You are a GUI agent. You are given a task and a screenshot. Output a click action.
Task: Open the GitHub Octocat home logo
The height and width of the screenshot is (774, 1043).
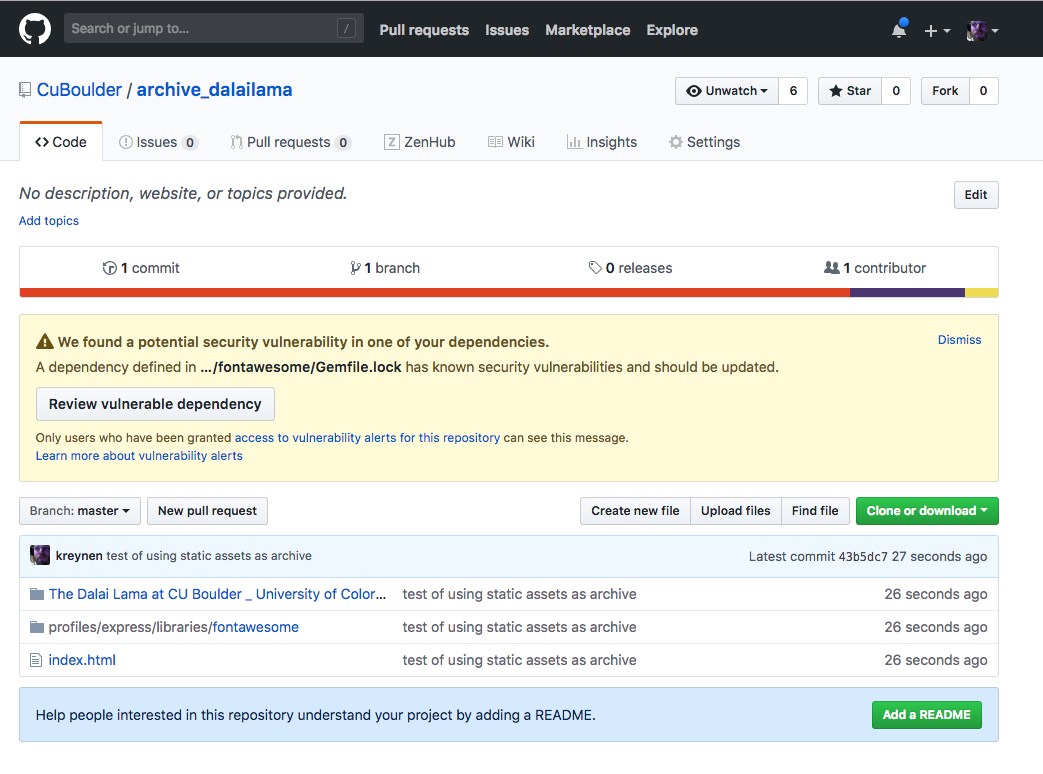(x=35, y=29)
